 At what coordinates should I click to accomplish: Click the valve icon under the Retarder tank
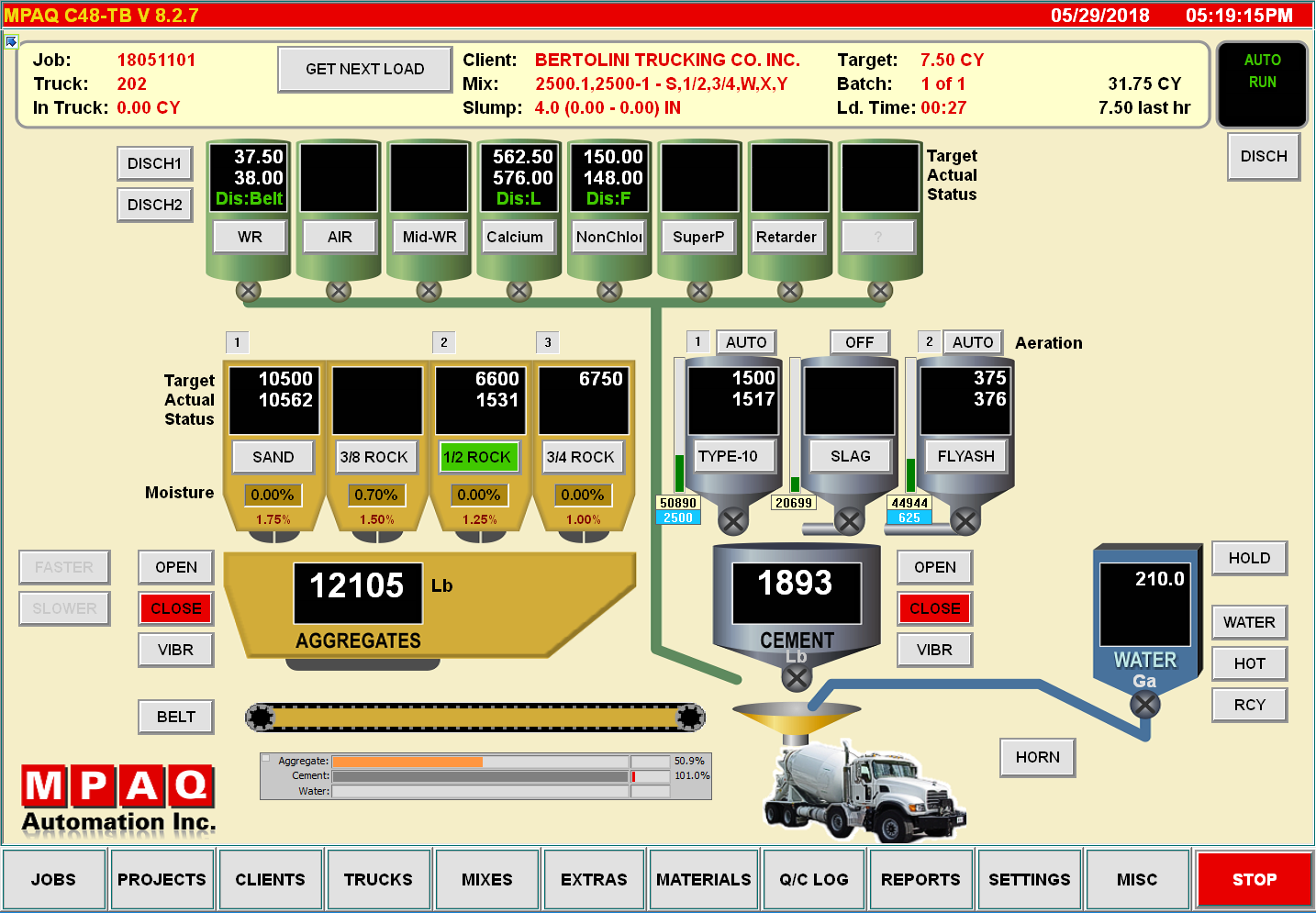pyautogui.click(x=790, y=291)
